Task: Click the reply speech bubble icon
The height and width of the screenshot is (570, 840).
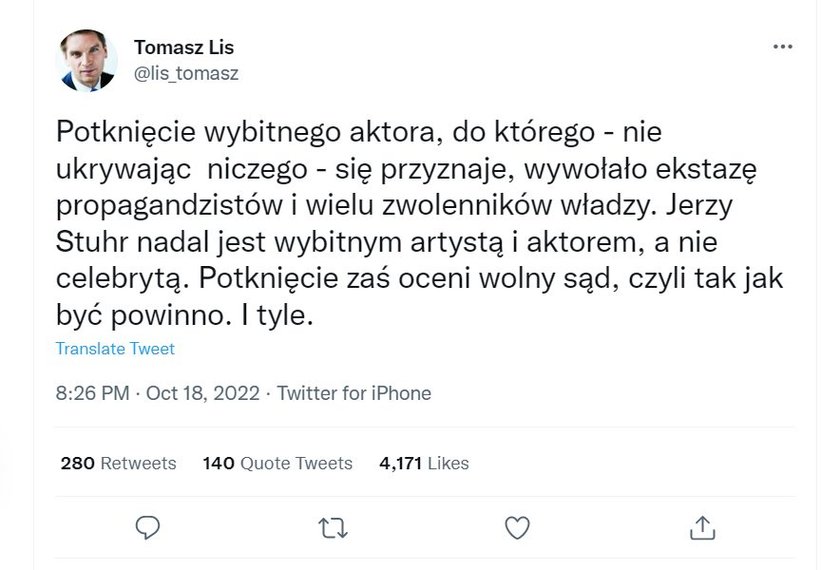Action: (x=147, y=528)
